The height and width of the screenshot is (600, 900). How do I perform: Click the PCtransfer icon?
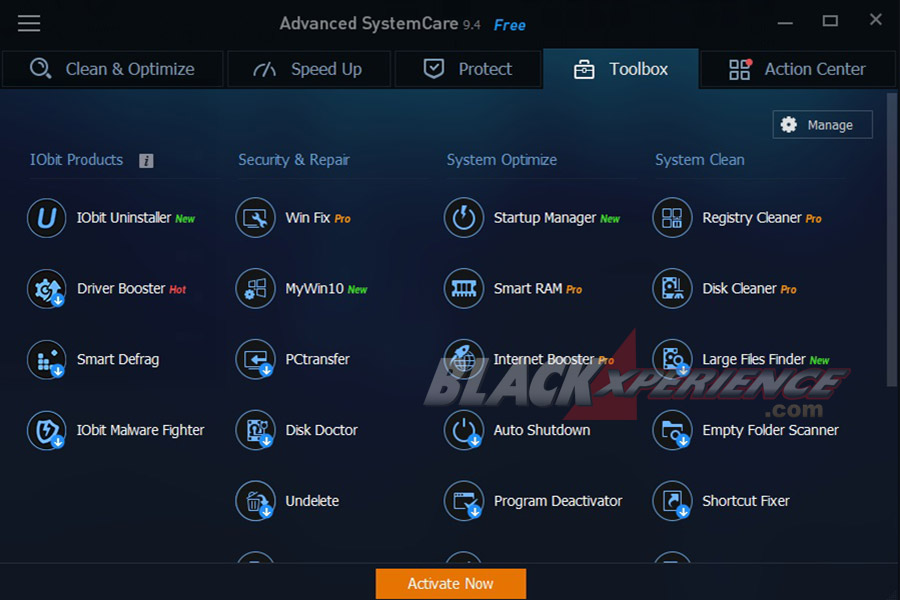click(255, 359)
